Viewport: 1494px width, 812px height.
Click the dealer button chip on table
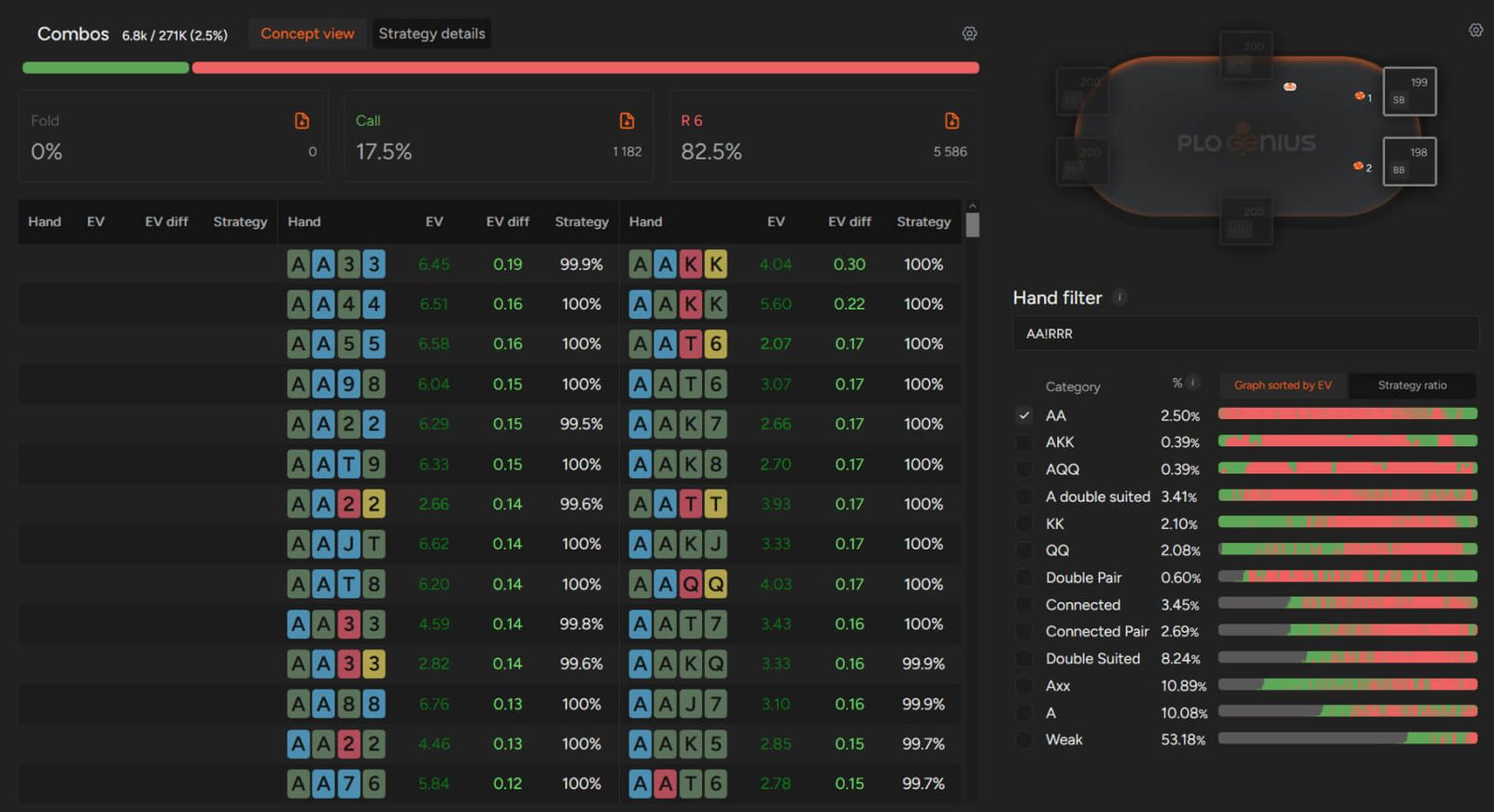(1290, 87)
